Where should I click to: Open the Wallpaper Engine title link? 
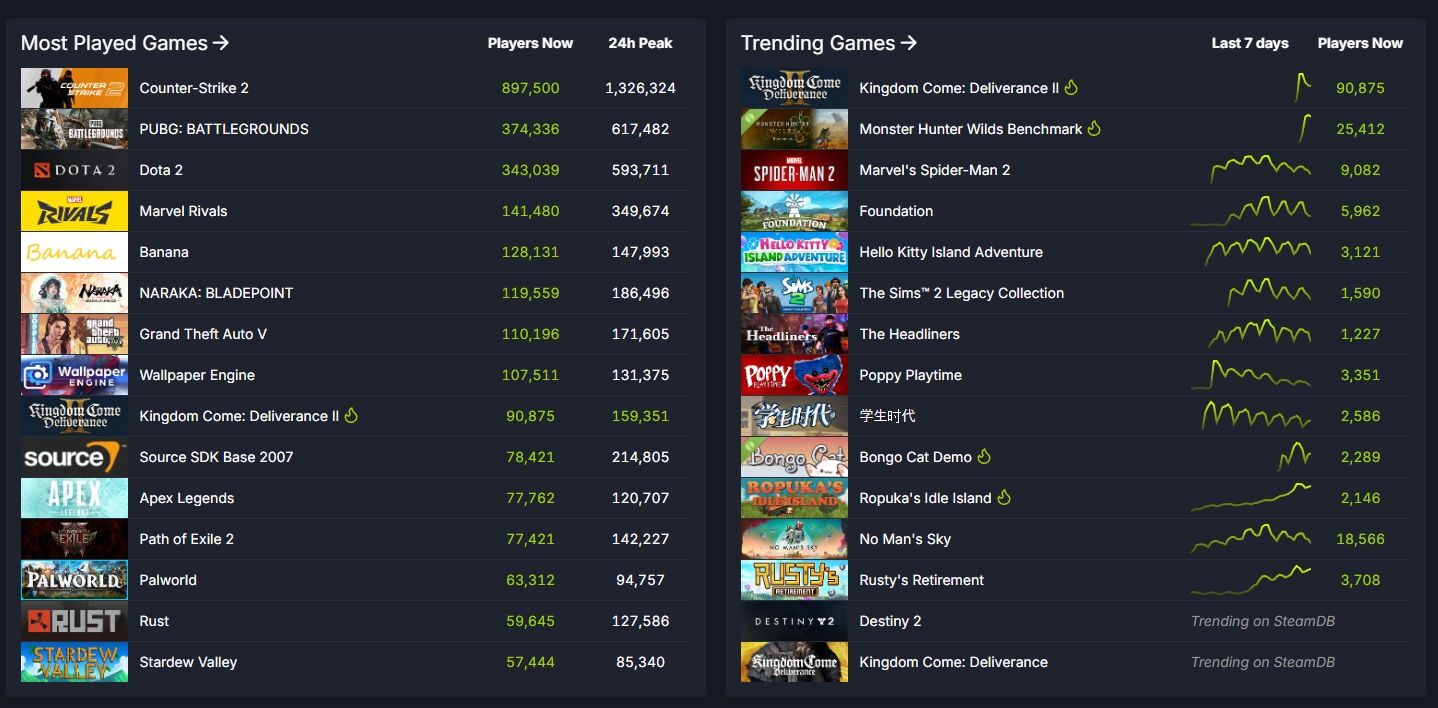click(x=197, y=375)
